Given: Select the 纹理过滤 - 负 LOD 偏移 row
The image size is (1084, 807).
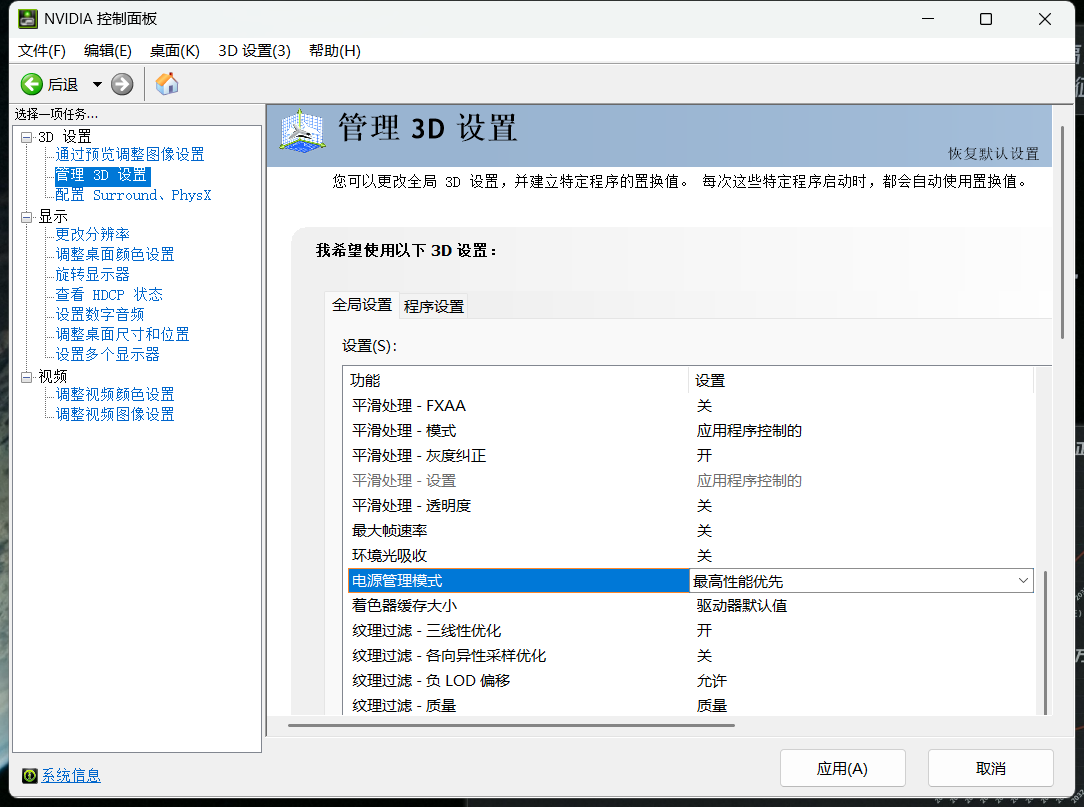Looking at the screenshot, I should click(691, 680).
